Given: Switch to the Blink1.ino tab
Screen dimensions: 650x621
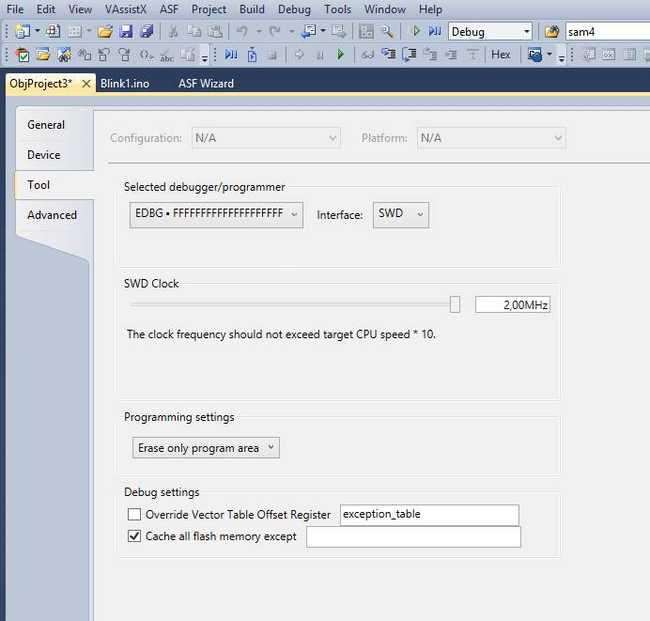Looking at the screenshot, I should (125, 83).
